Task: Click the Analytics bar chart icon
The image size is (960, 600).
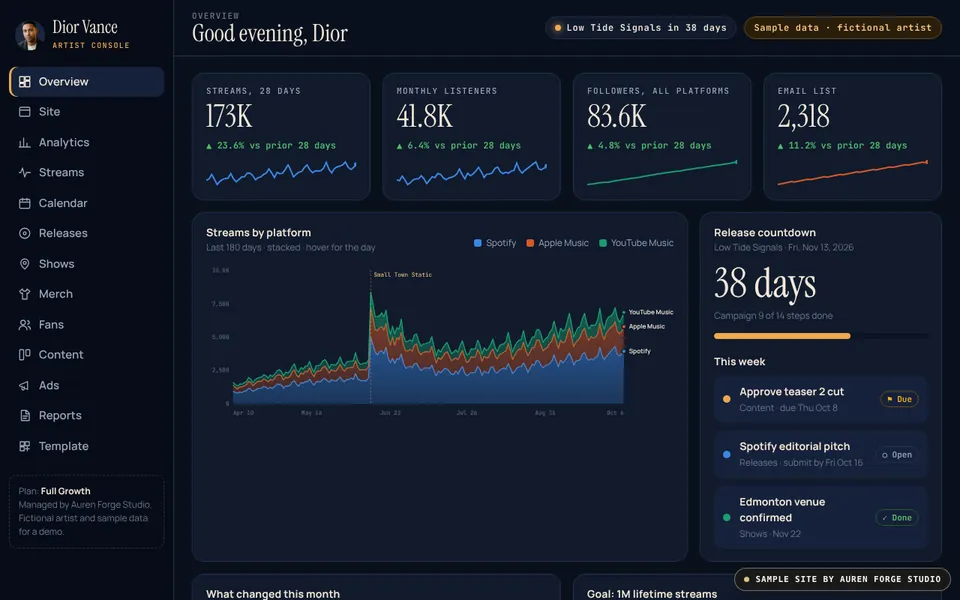Action: [x=24, y=142]
